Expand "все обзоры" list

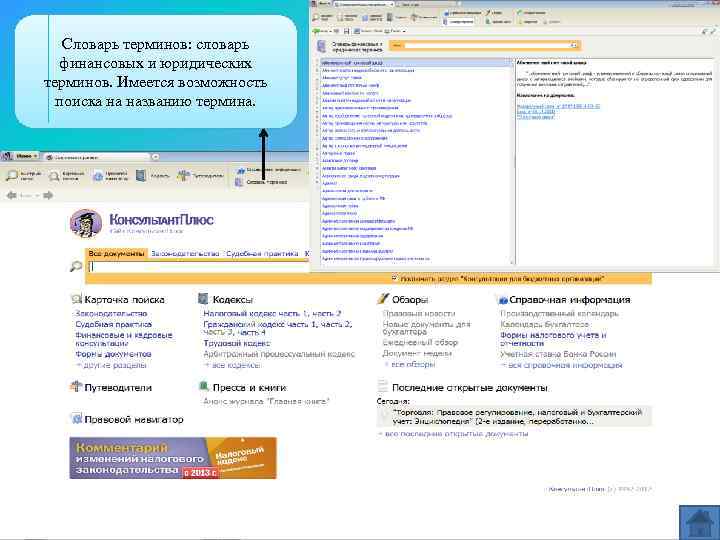coord(410,365)
